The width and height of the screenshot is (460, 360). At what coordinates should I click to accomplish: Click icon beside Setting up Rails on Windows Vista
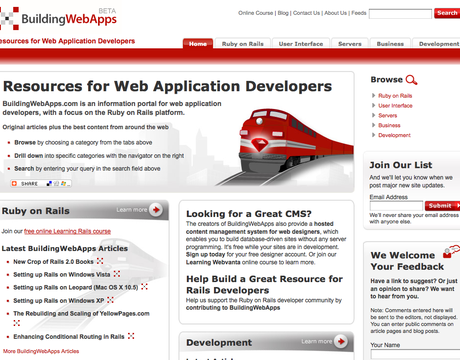(117, 274)
